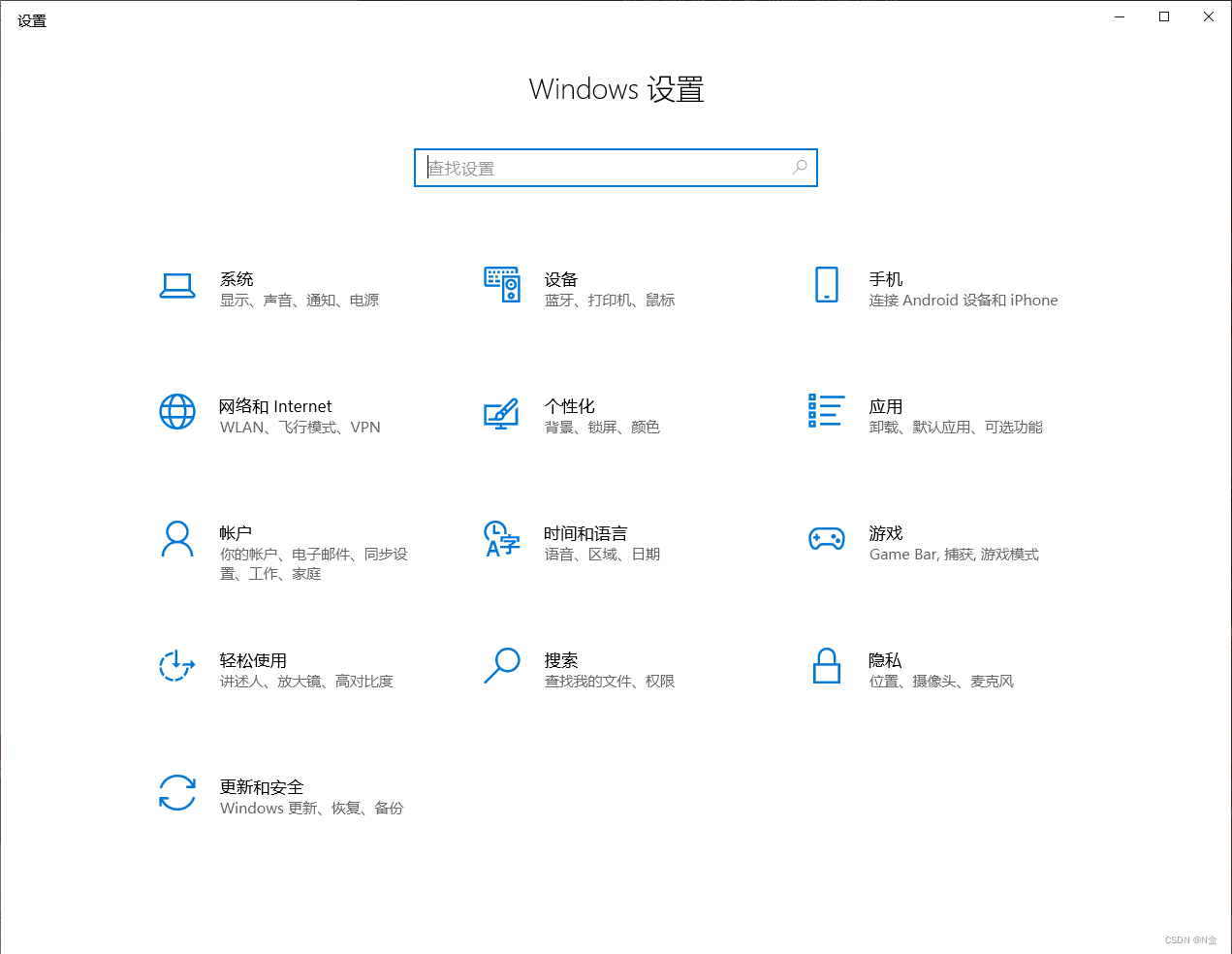Image resolution: width=1232 pixels, height=954 pixels.
Task: Click the 个性化 paintbrush icon
Action: click(x=502, y=414)
